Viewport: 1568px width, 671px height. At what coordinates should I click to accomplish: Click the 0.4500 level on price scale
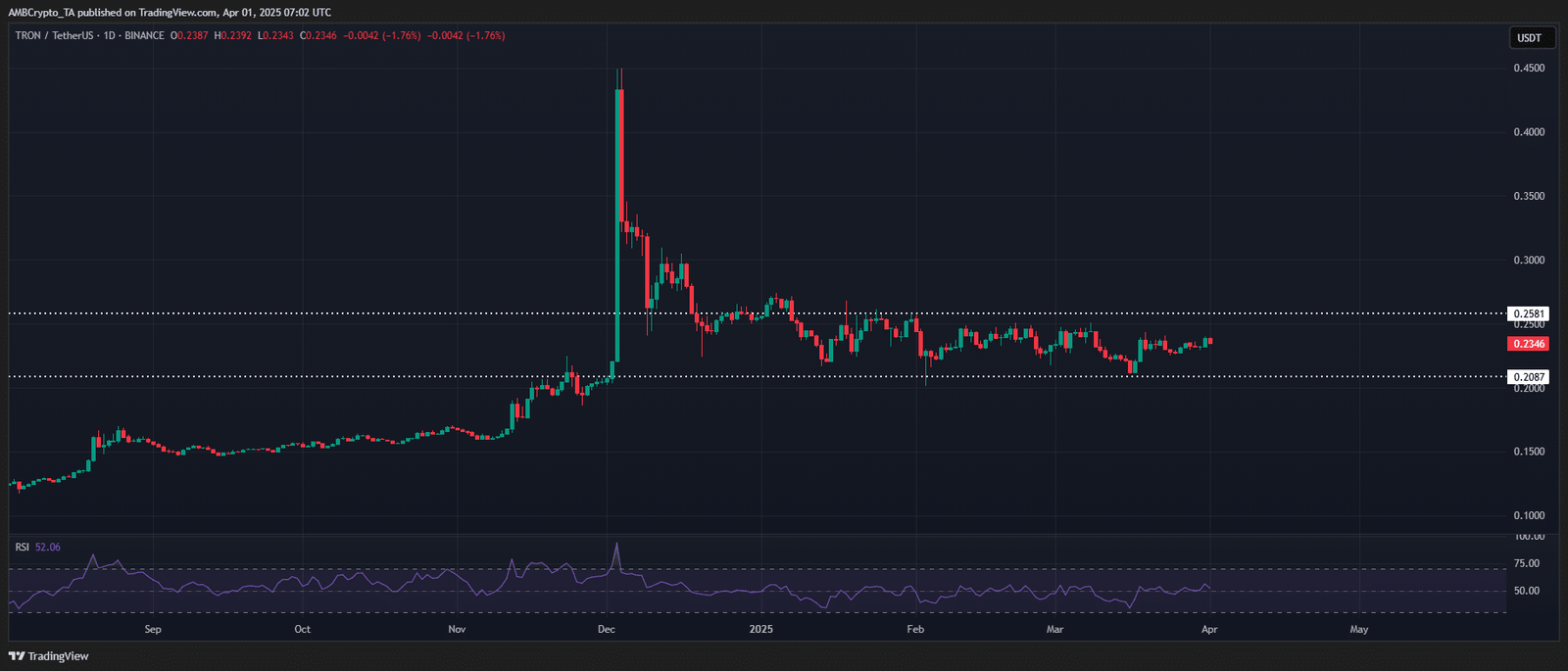click(x=1529, y=69)
